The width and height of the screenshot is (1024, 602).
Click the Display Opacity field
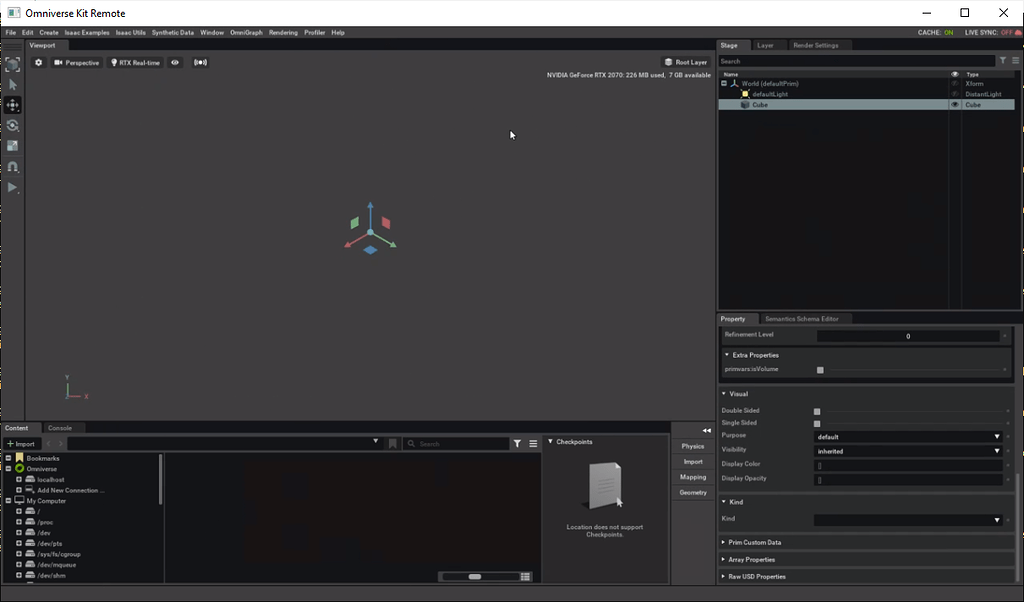pos(908,480)
